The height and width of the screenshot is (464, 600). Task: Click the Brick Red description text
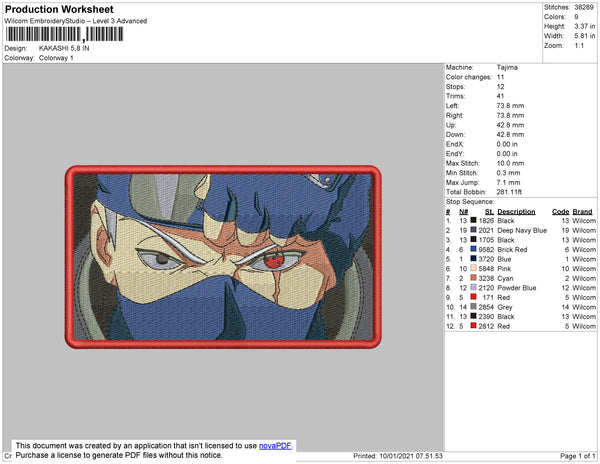tap(512, 249)
